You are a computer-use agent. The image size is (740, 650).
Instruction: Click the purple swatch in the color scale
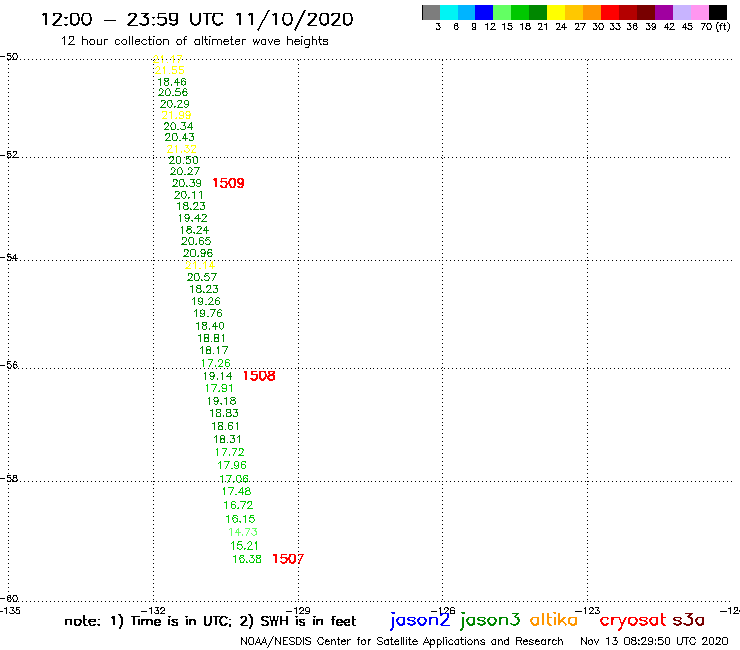point(664,12)
